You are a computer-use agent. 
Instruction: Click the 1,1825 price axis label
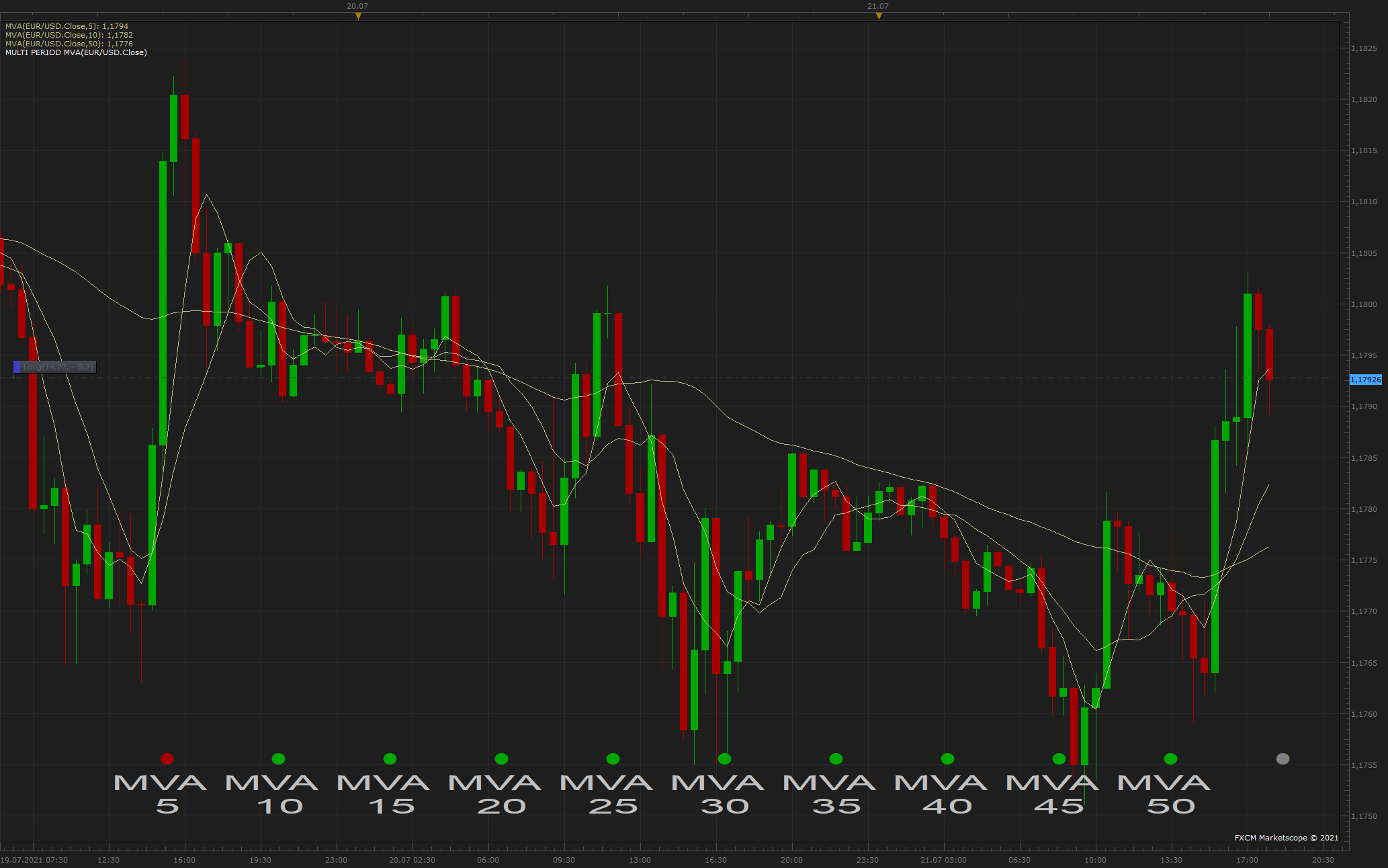point(1364,48)
